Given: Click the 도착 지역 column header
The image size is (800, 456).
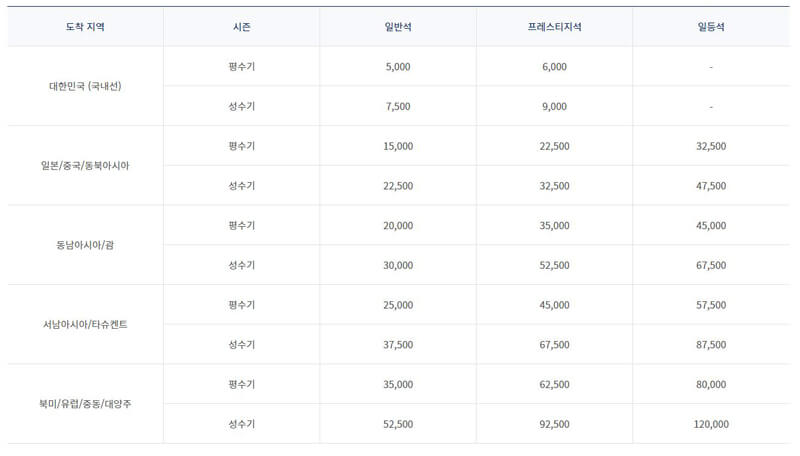Looking at the screenshot, I should (x=85, y=27).
